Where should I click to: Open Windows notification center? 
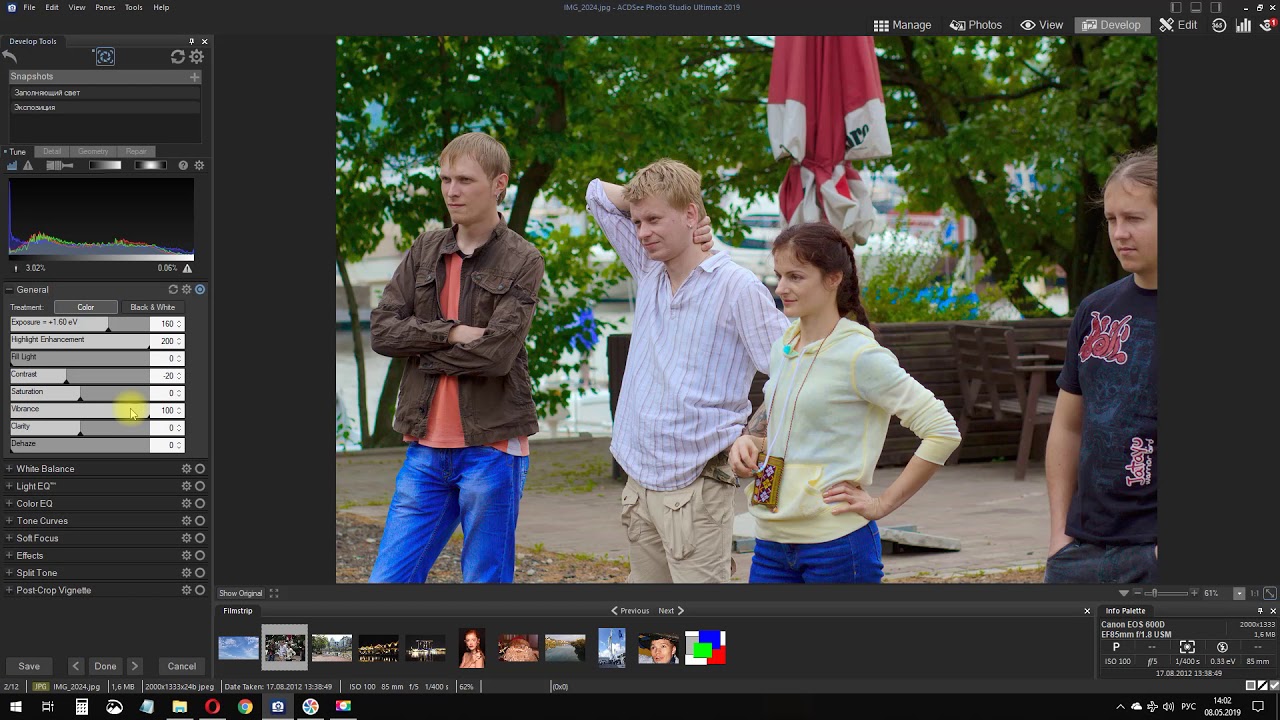click(x=1259, y=707)
